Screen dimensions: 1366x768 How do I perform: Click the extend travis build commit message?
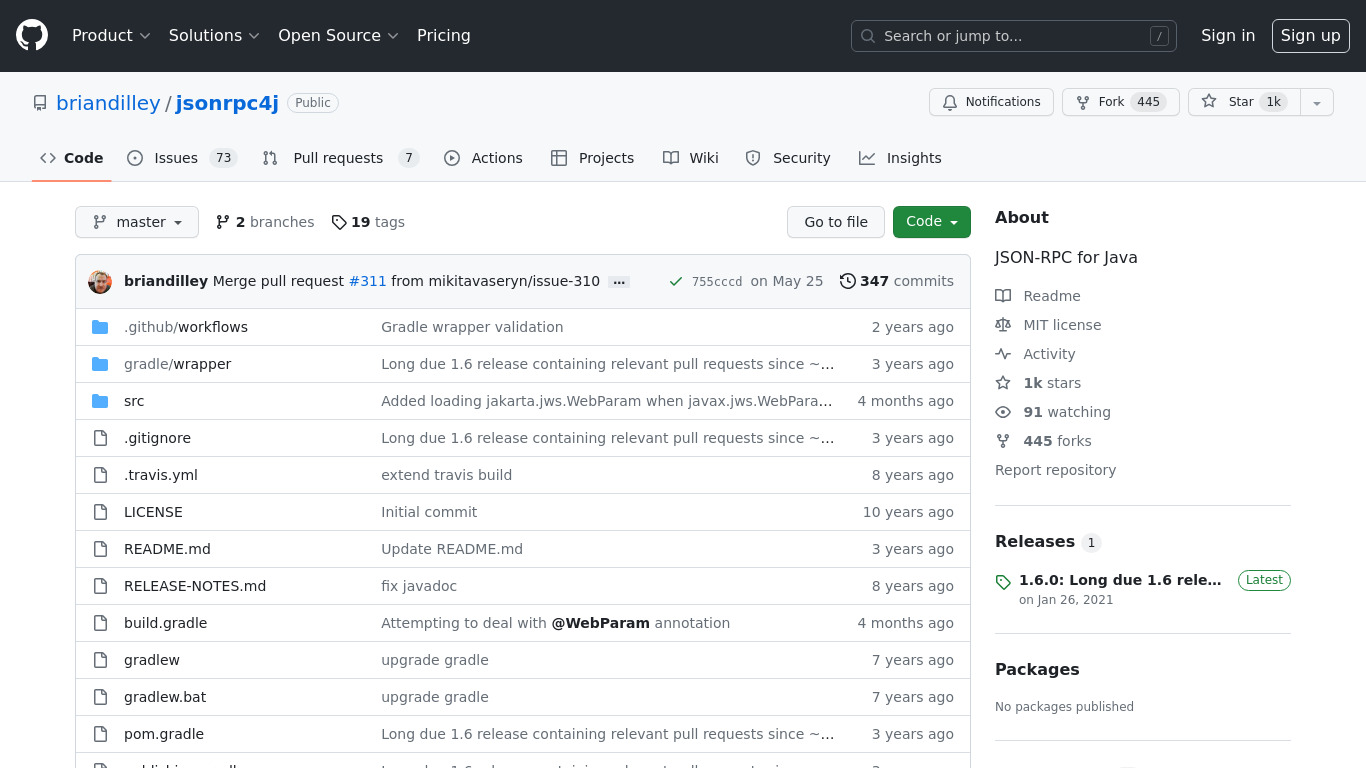446,475
